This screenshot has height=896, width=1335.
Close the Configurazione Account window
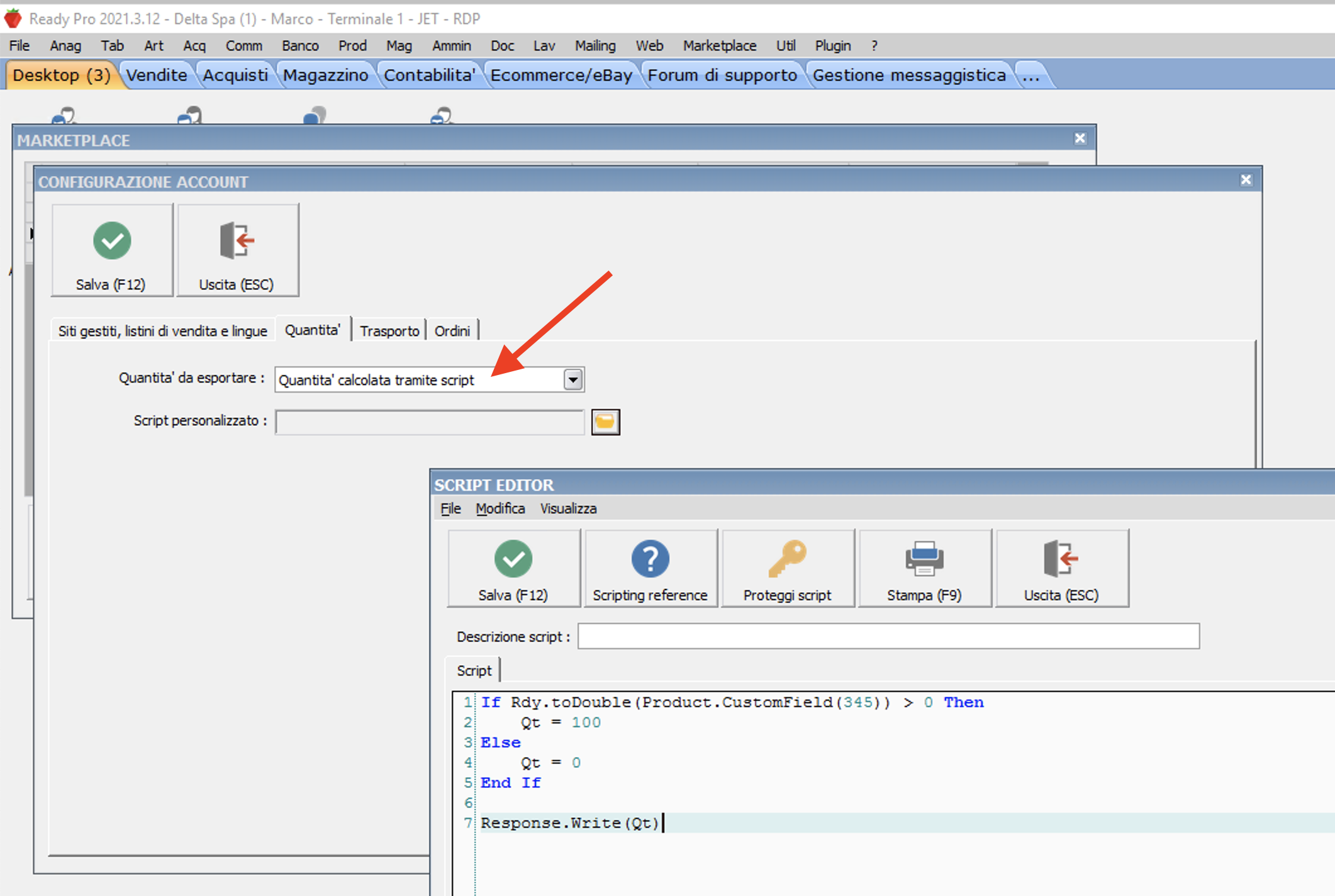click(1246, 180)
